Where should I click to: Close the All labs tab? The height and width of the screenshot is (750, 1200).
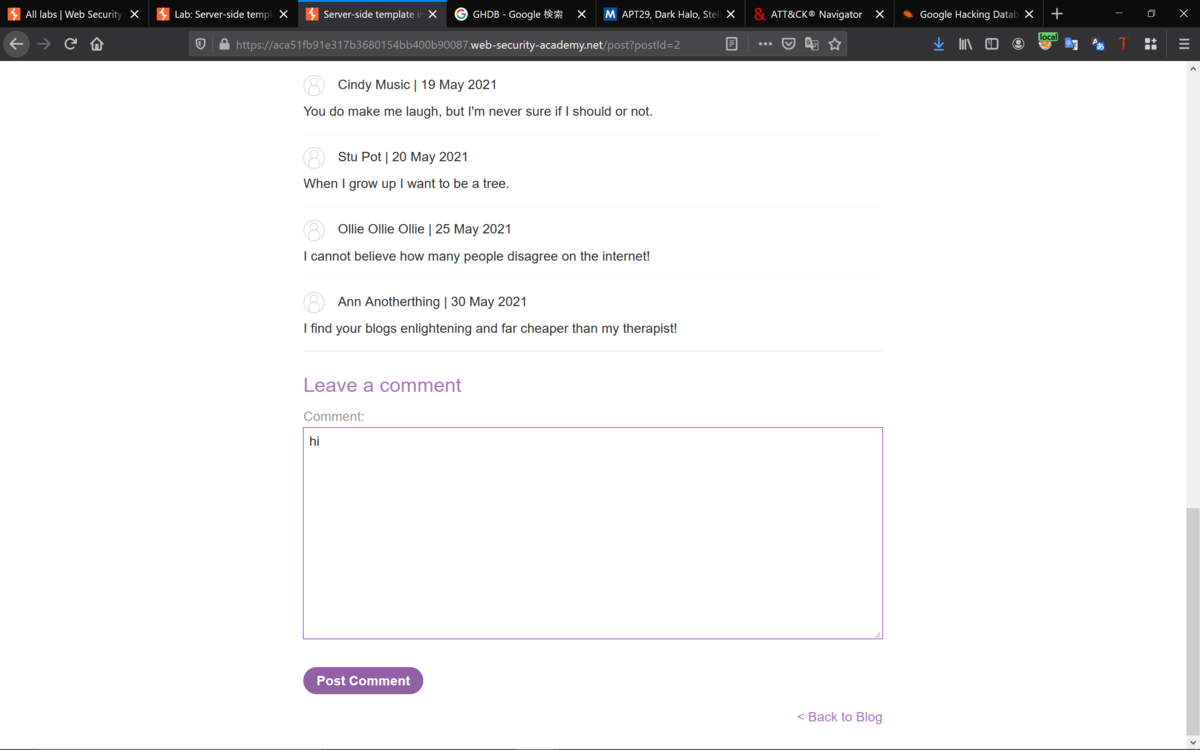click(134, 14)
